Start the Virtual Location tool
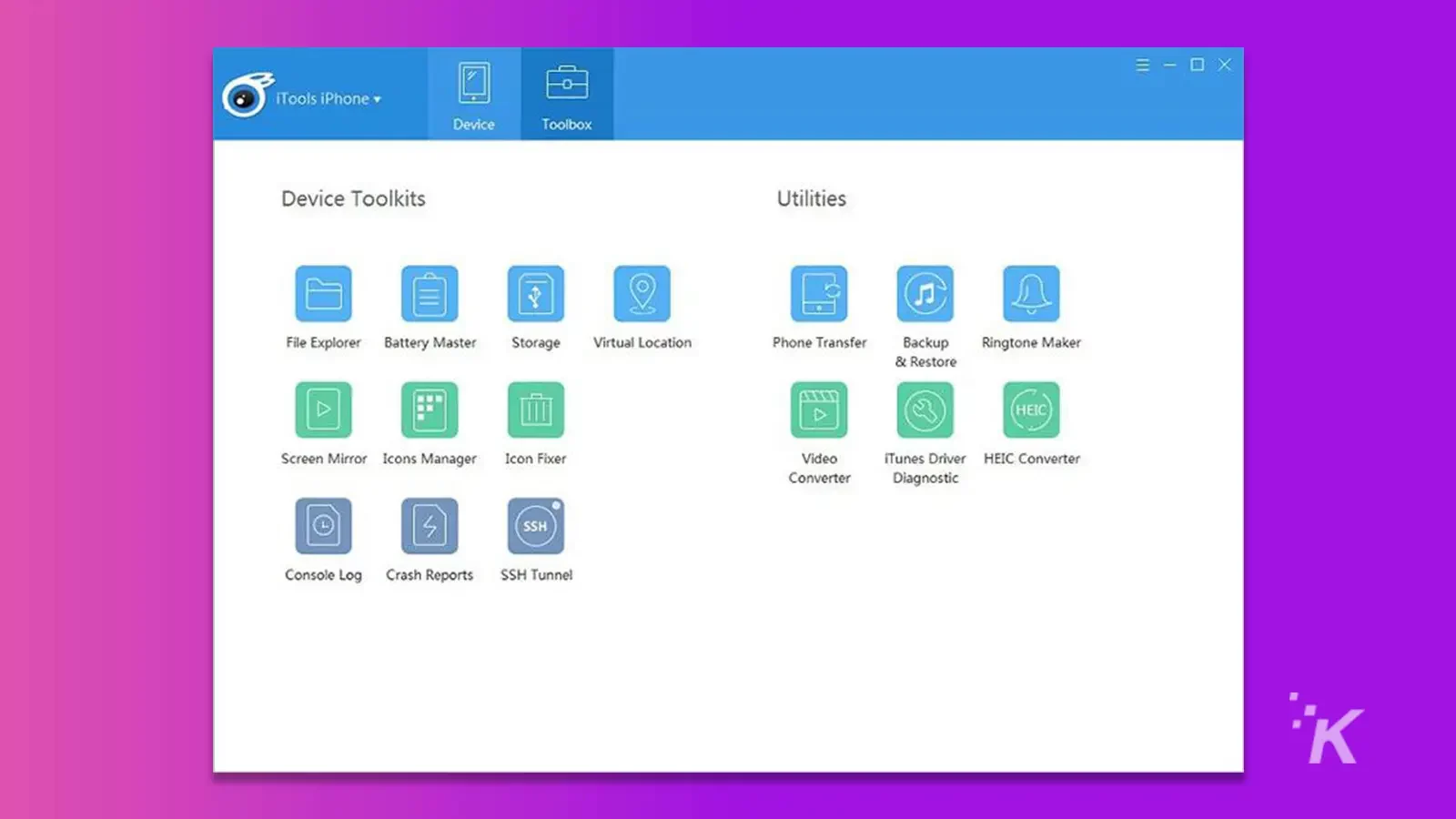 point(642,294)
